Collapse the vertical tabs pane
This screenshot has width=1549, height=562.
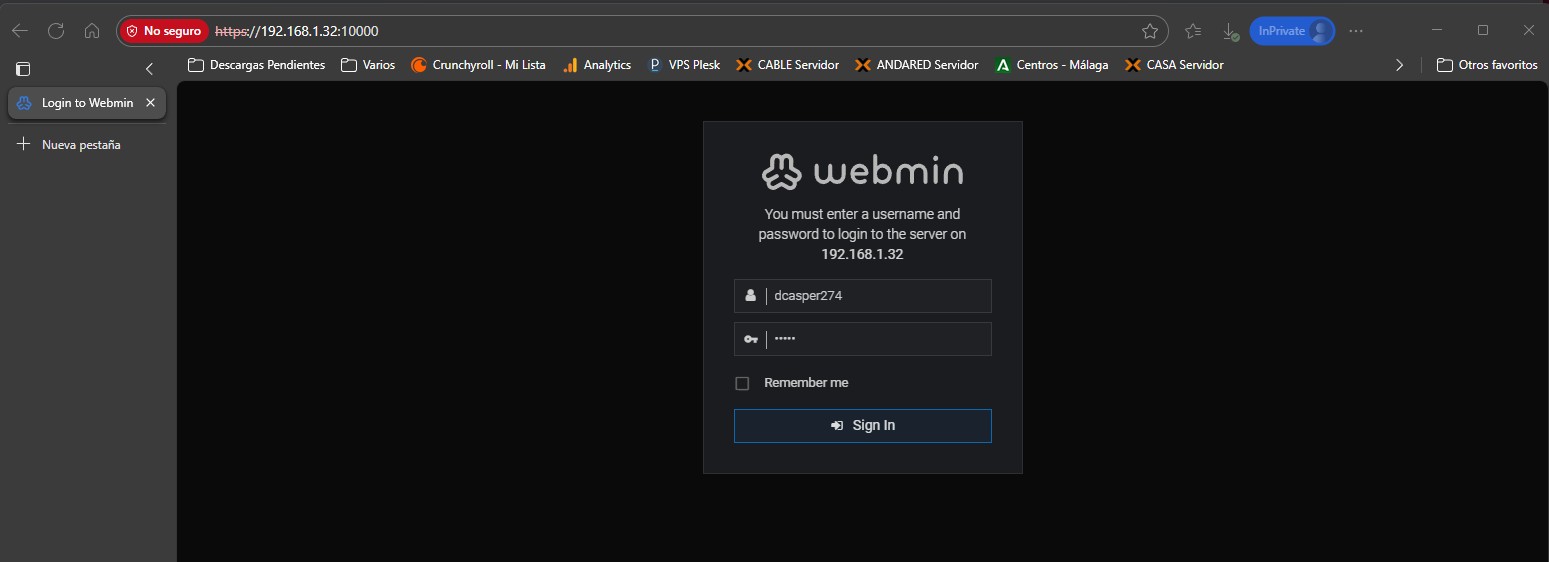(x=150, y=69)
